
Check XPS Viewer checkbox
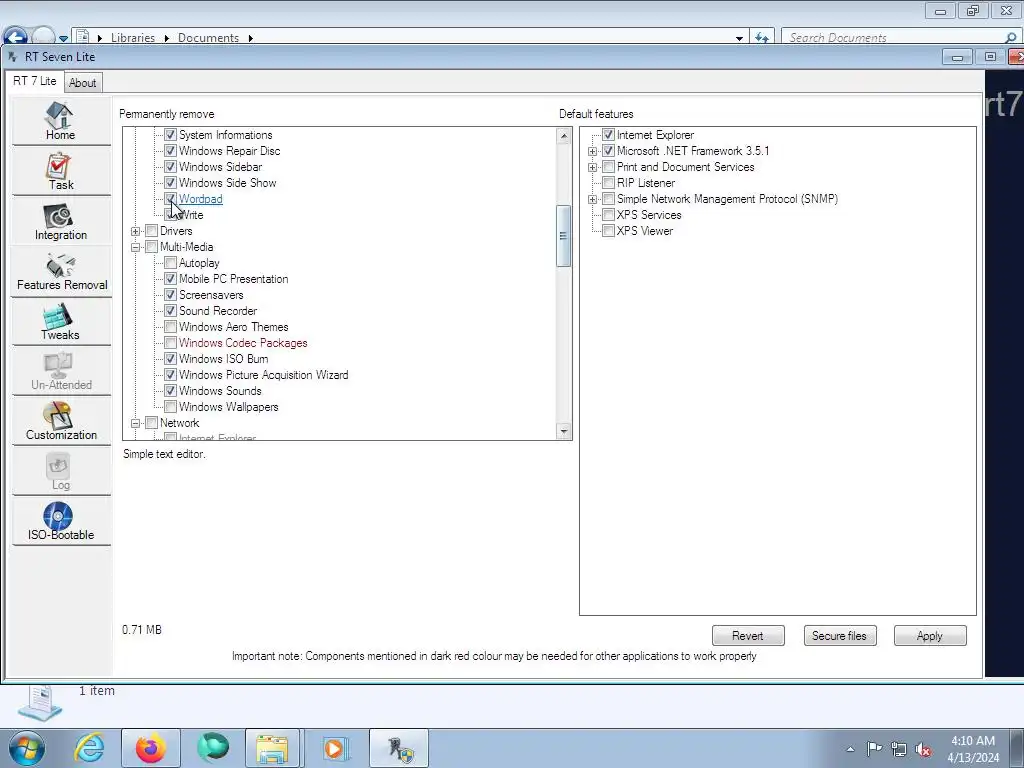click(608, 231)
